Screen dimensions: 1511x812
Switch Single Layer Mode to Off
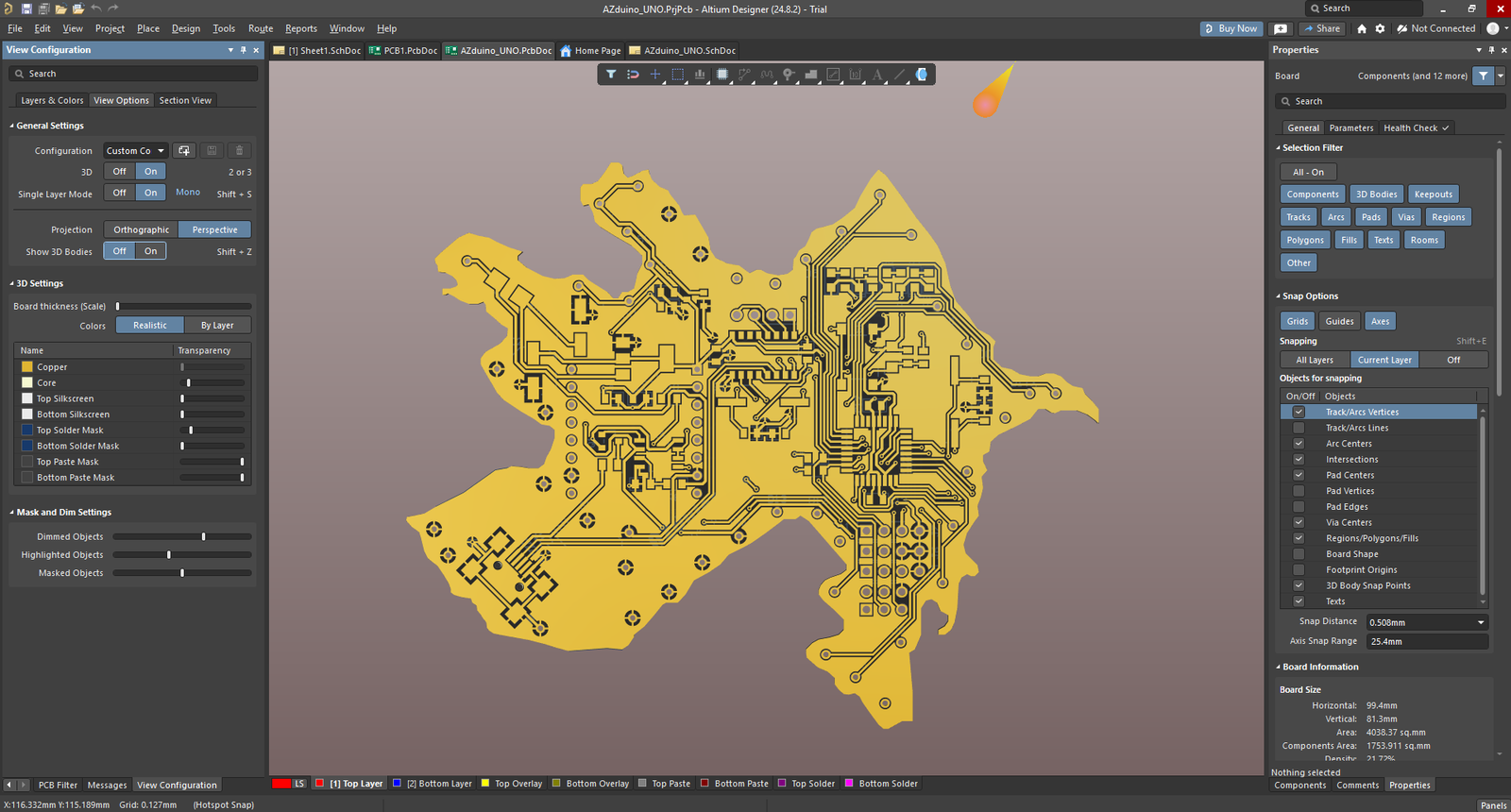pyautogui.click(x=120, y=193)
